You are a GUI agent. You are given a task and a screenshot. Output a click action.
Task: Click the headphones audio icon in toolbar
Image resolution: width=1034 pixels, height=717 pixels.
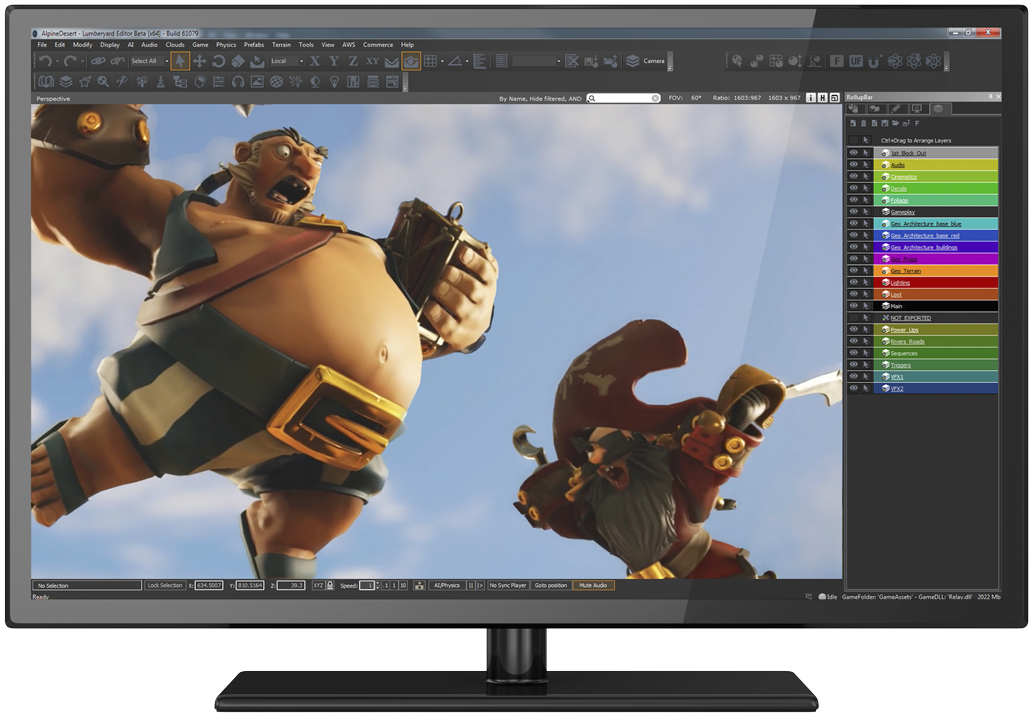pyautogui.click(x=238, y=82)
